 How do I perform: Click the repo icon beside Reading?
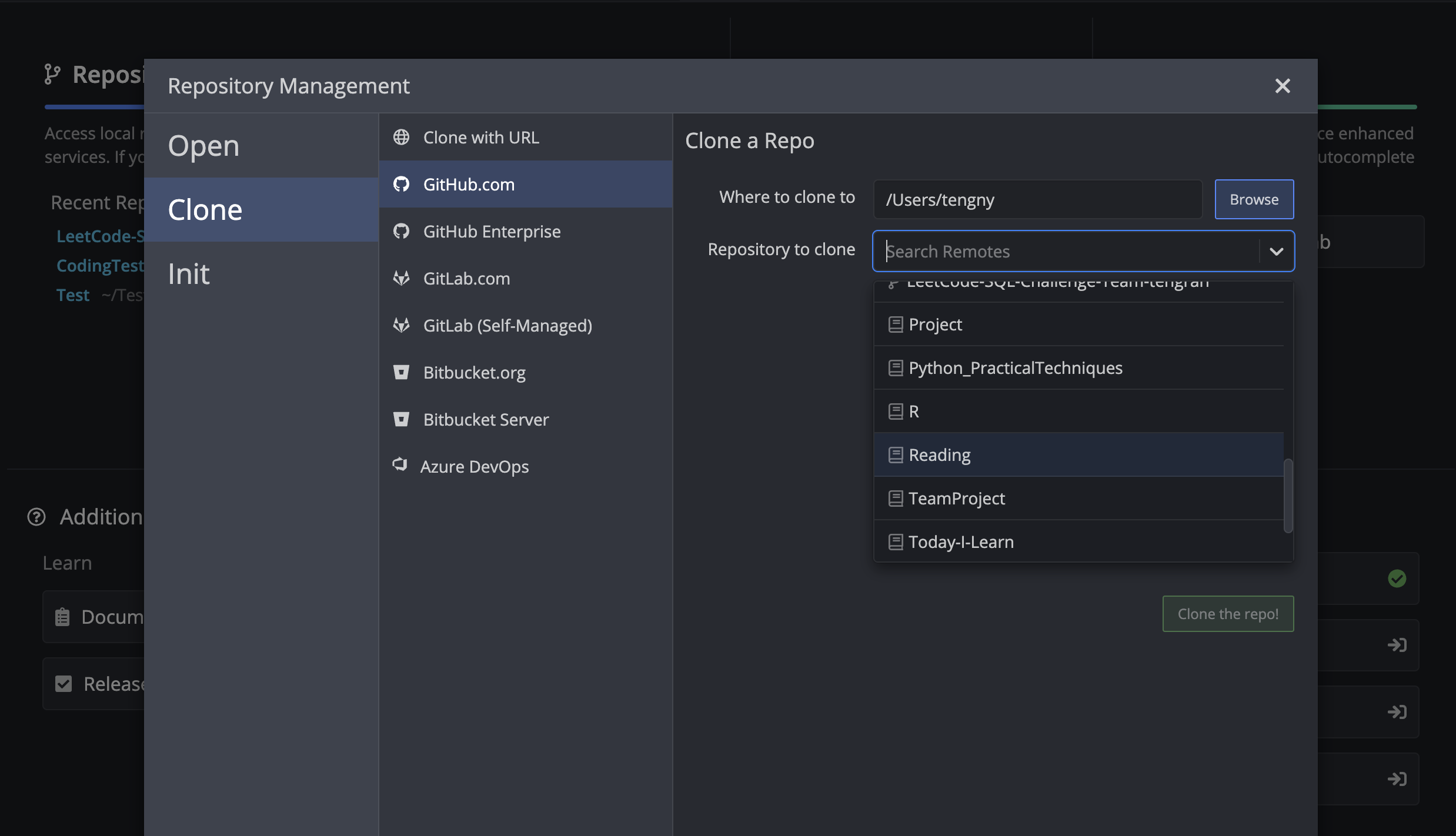[x=896, y=454]
